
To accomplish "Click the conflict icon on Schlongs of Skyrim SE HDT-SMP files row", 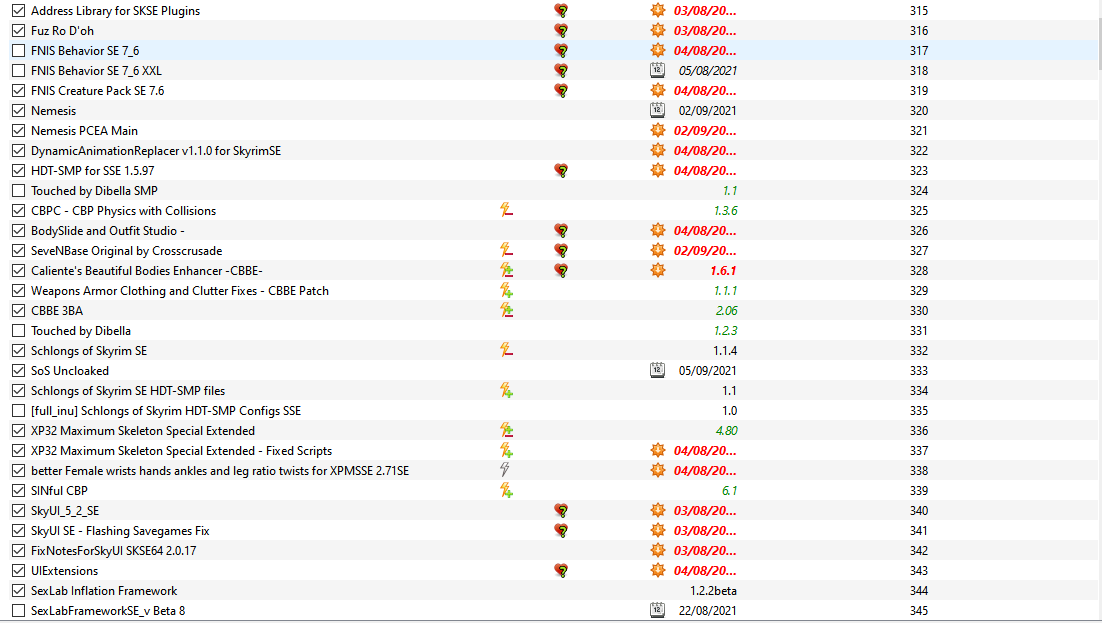I will 506,390.
